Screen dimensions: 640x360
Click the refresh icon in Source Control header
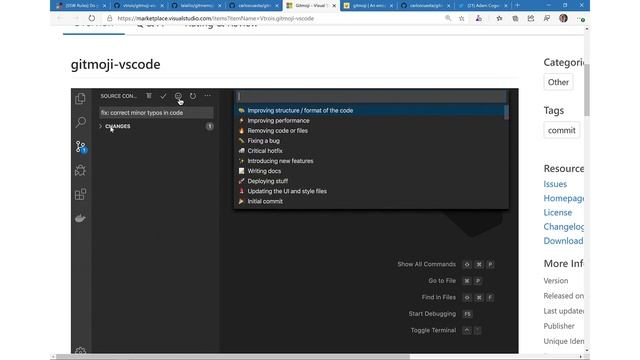click(193, 96)
